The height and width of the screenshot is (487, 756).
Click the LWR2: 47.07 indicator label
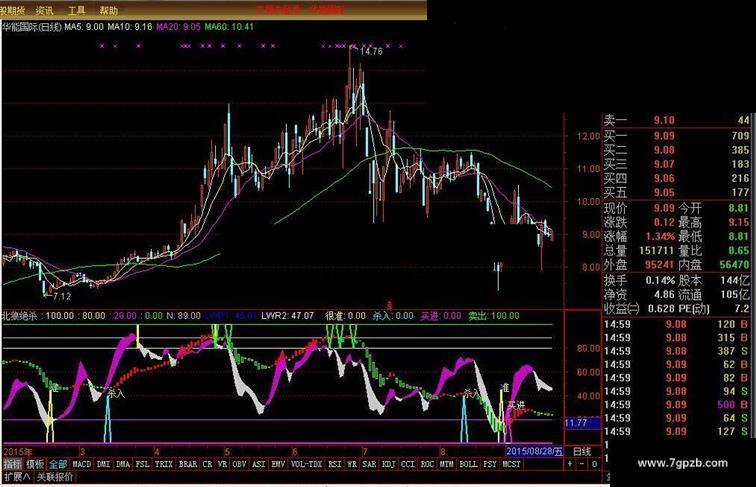pyautogui.click(x=287, y=316)
